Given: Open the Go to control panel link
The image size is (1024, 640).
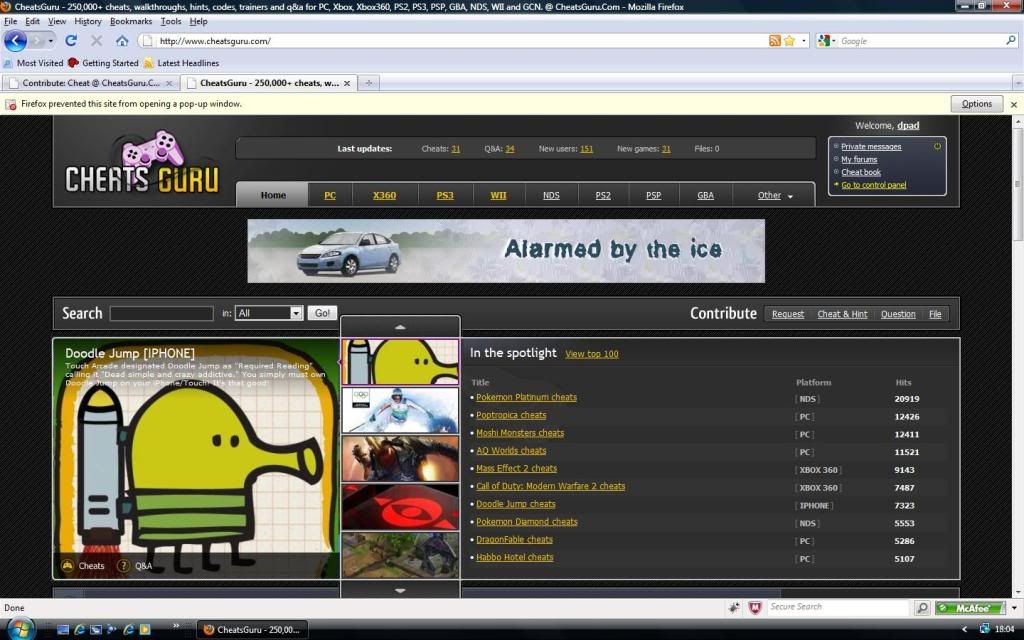Looking at the screenshot, I should pos(873,185).
